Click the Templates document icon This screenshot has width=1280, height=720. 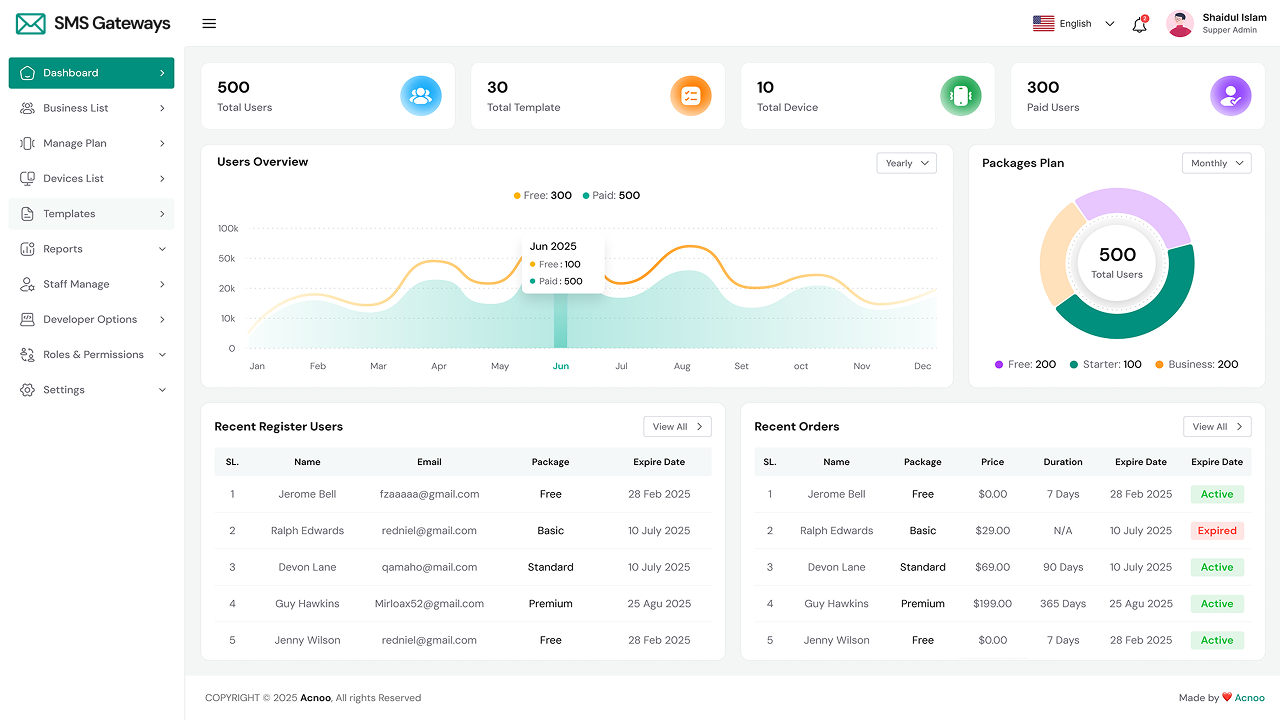click(x=27, y=214)
